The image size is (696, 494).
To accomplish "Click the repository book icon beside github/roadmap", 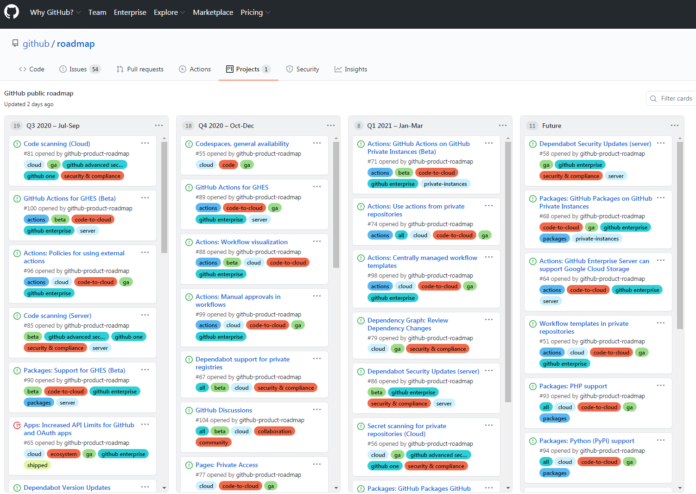I will tap(14, 44).
